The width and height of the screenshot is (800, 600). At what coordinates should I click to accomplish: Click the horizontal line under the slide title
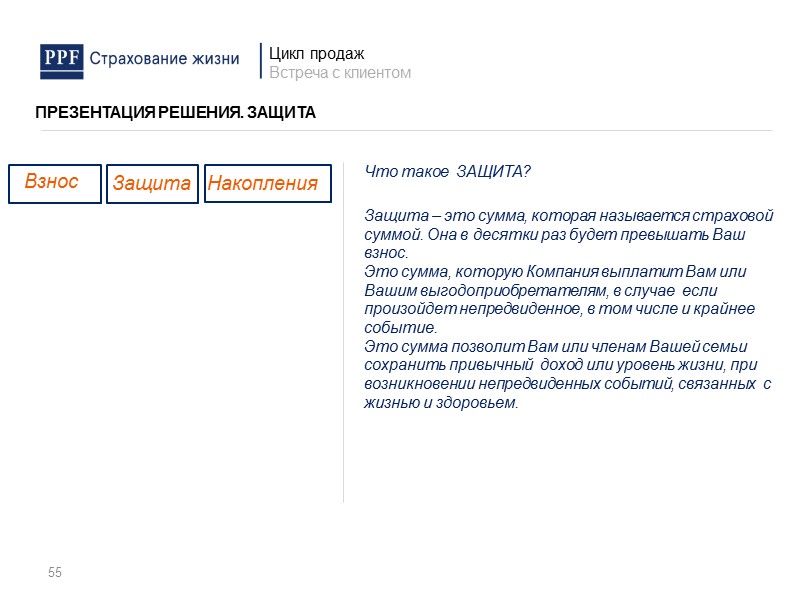tap(400, 131)
